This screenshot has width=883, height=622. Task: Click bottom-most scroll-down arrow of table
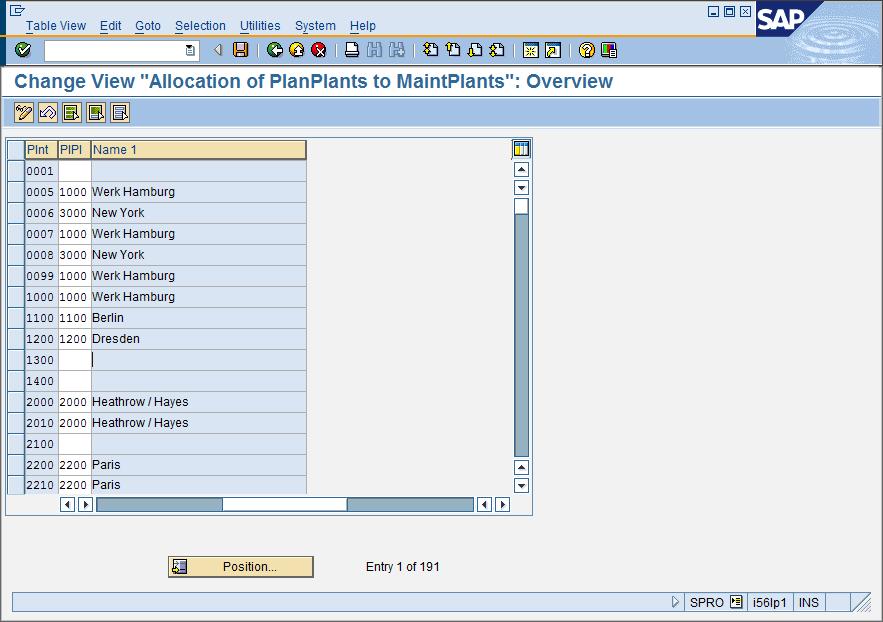pos(521,485)
